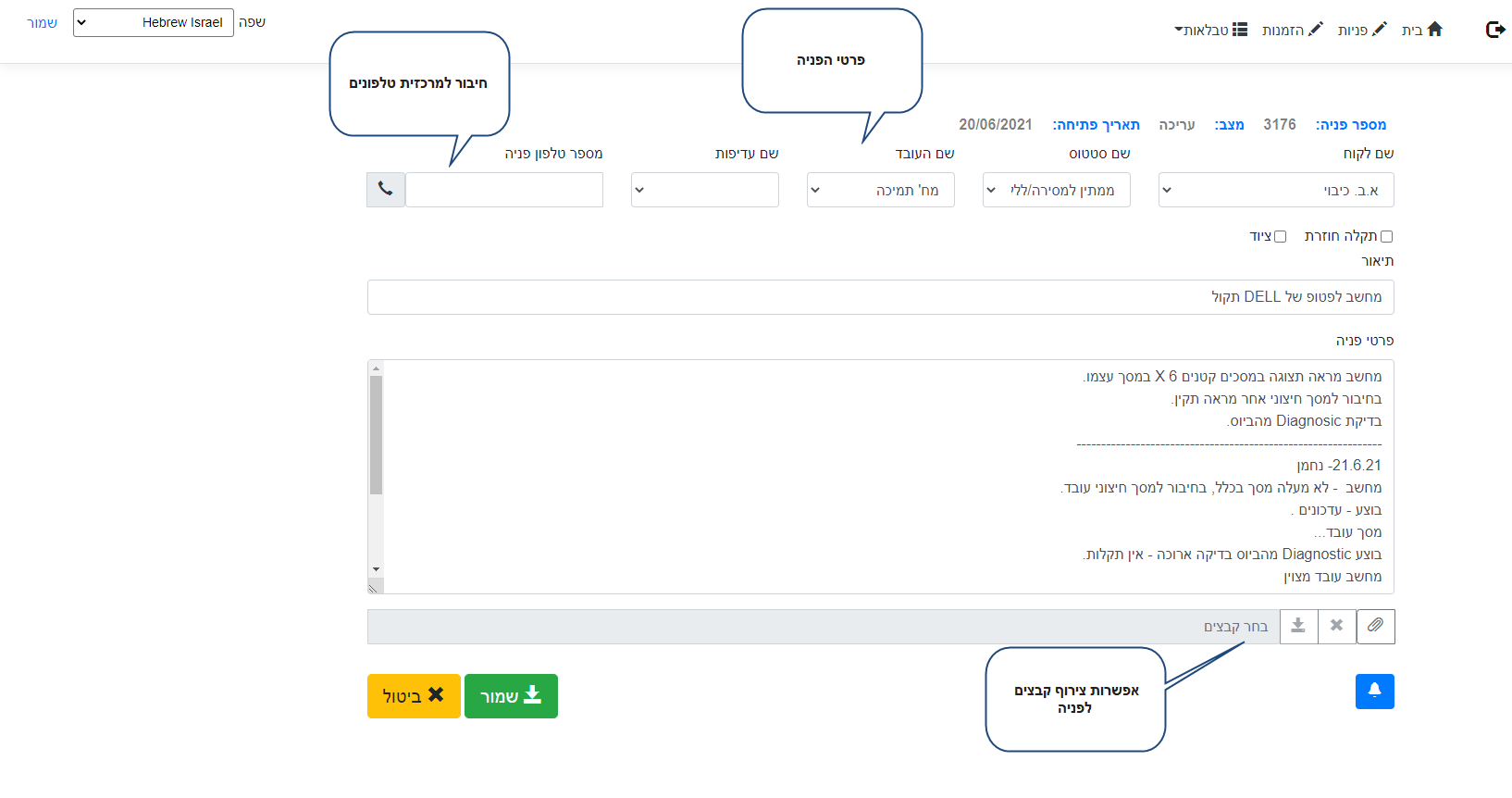Click the download attachment icon
The image size is (1512, 798).
pyautogui.click(x=1298, y=626)
